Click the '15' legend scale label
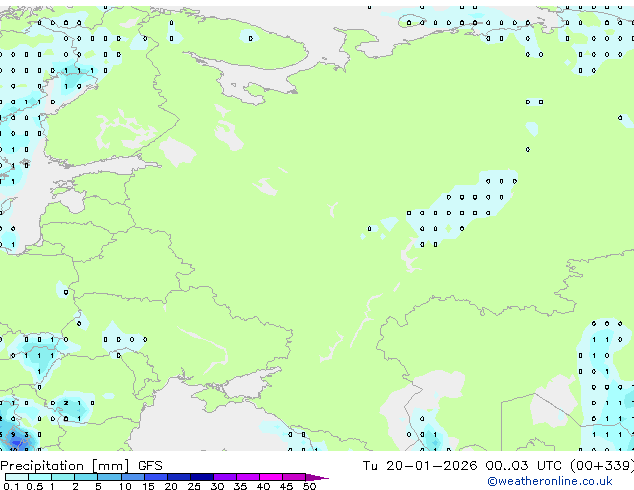 [148, 486]
